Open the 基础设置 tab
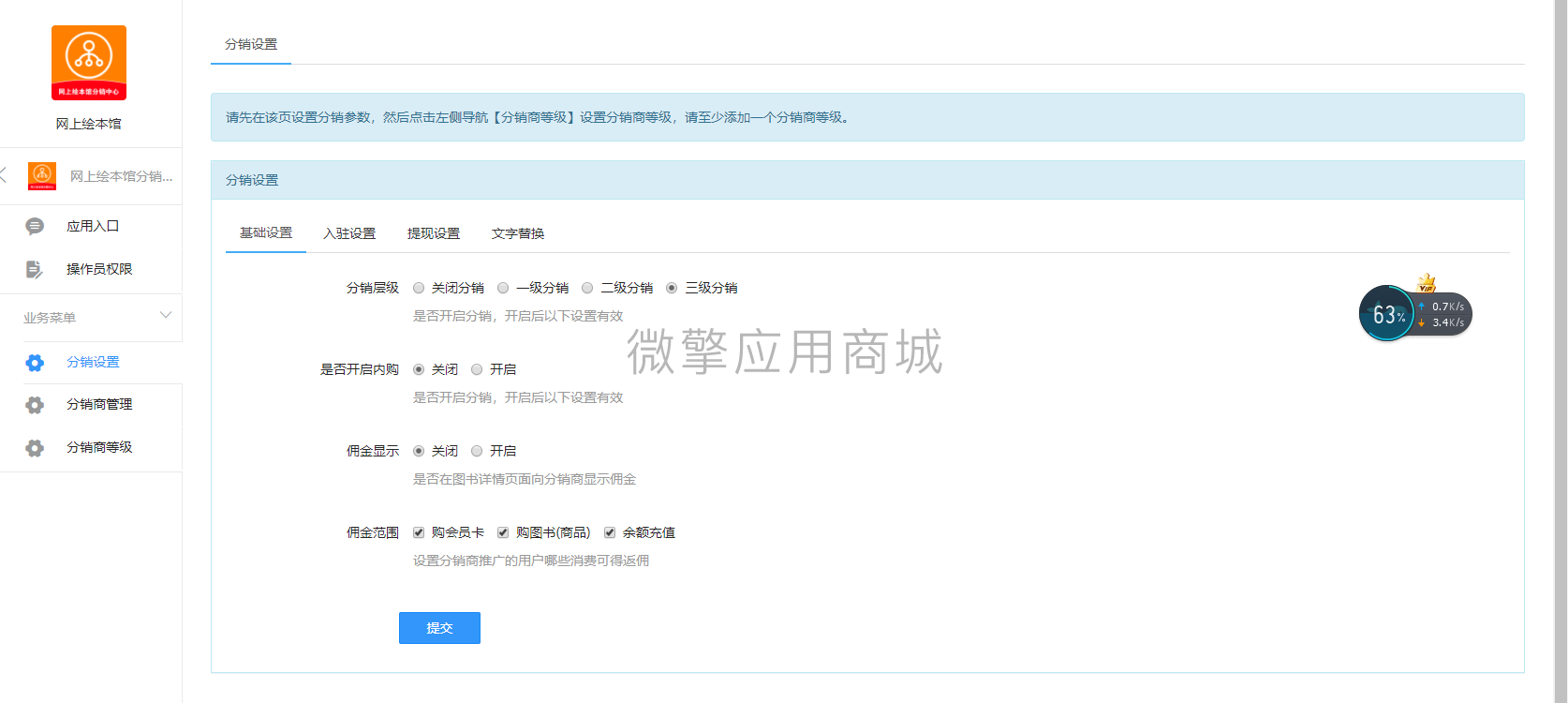1568x703 pixels. pos(266,232)
